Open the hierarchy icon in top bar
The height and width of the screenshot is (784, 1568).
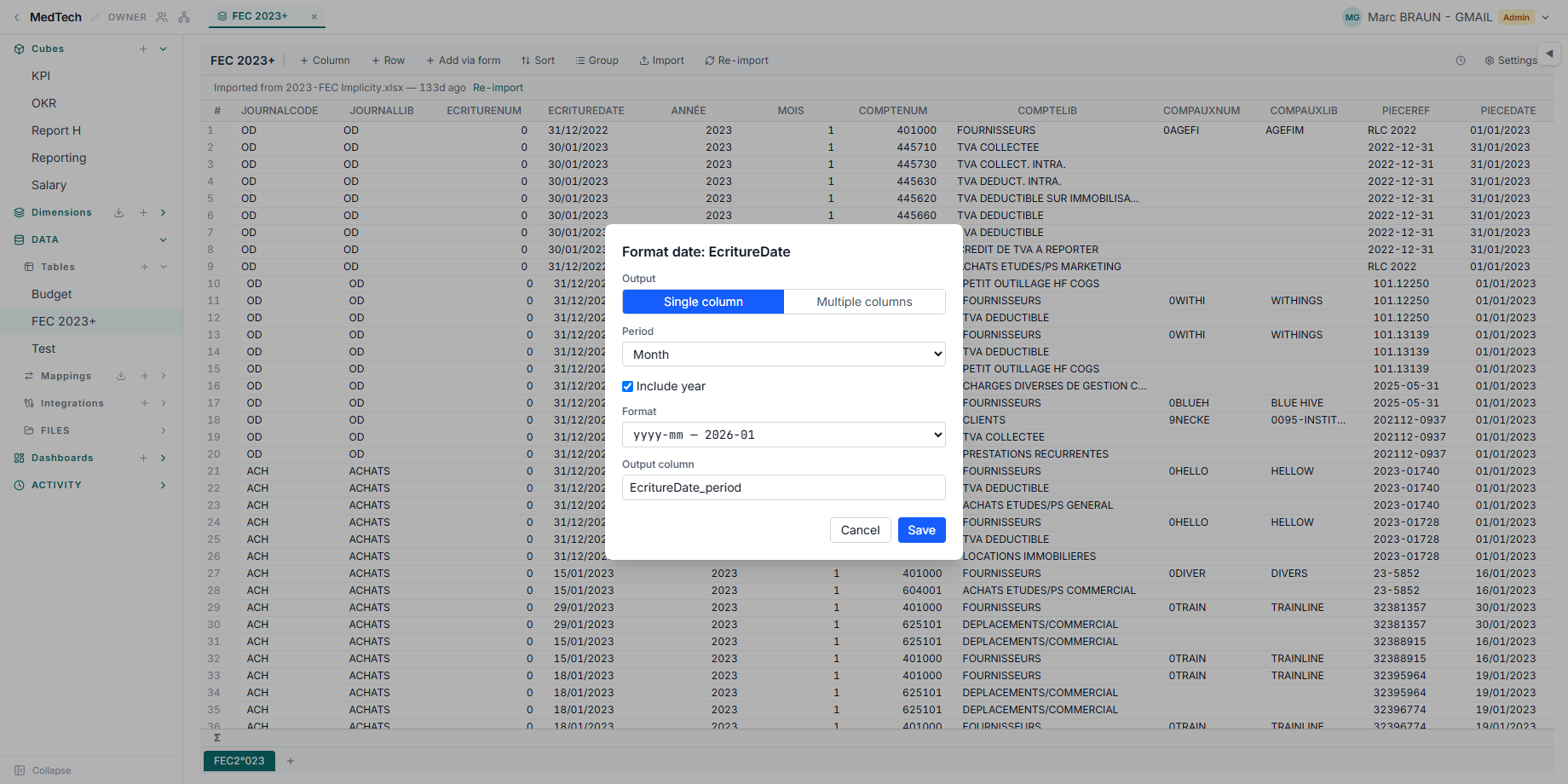(x=184, y=17)
